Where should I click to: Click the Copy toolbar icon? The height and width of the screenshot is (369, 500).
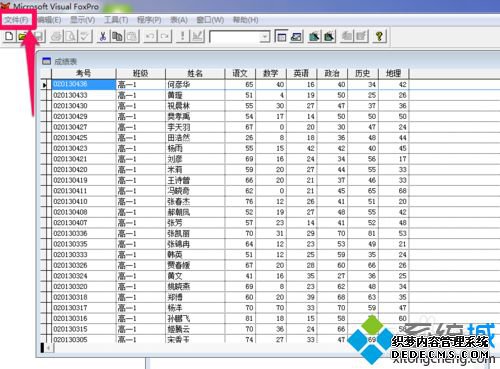pos(117,36)
